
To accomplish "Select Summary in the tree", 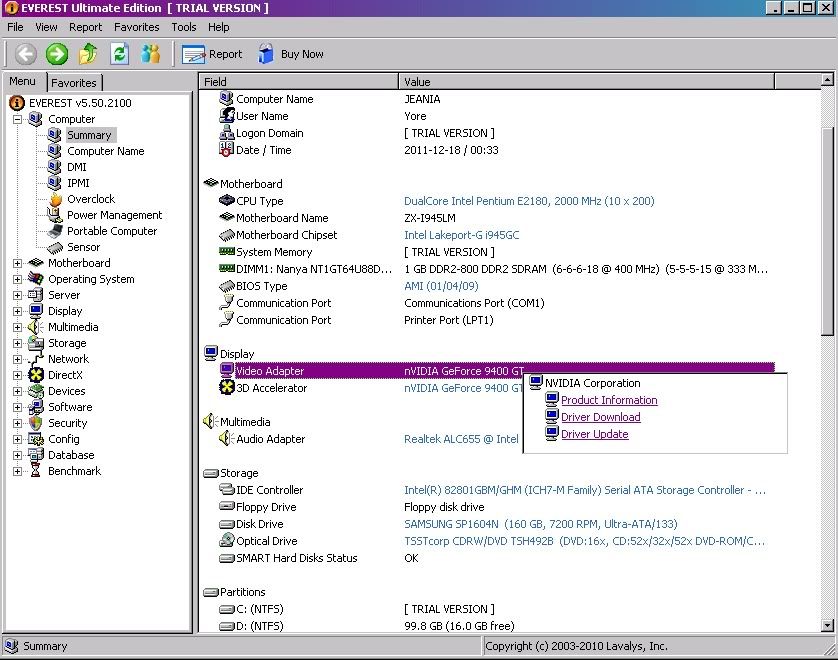I will [89, 135].
